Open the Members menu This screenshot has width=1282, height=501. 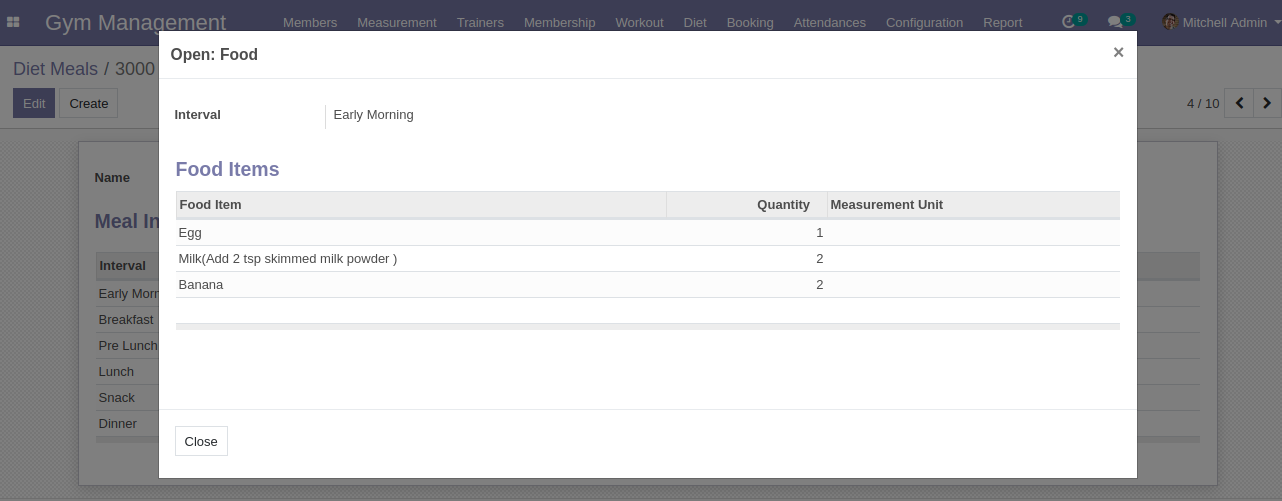coord(310,22)
